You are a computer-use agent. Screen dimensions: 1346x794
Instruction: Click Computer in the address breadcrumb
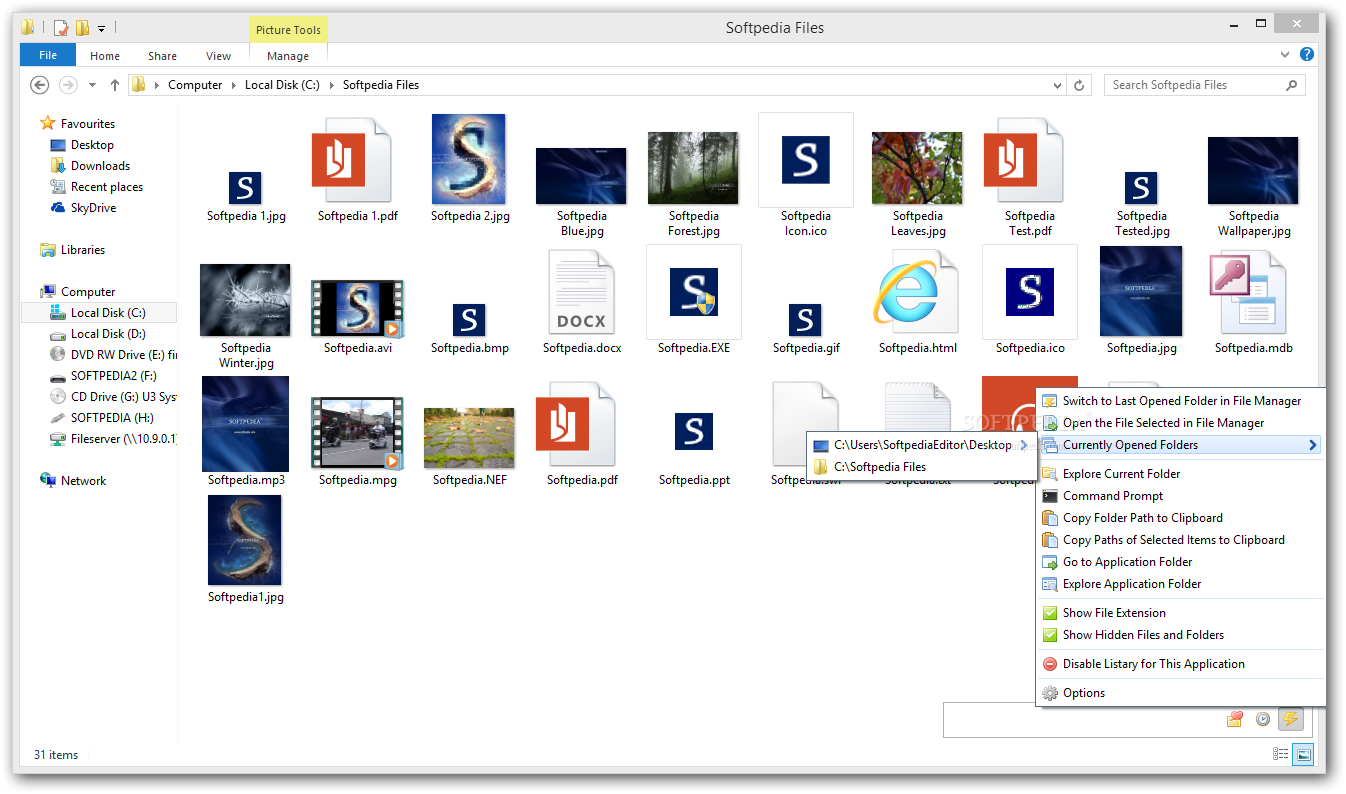(x=195, y=85)
